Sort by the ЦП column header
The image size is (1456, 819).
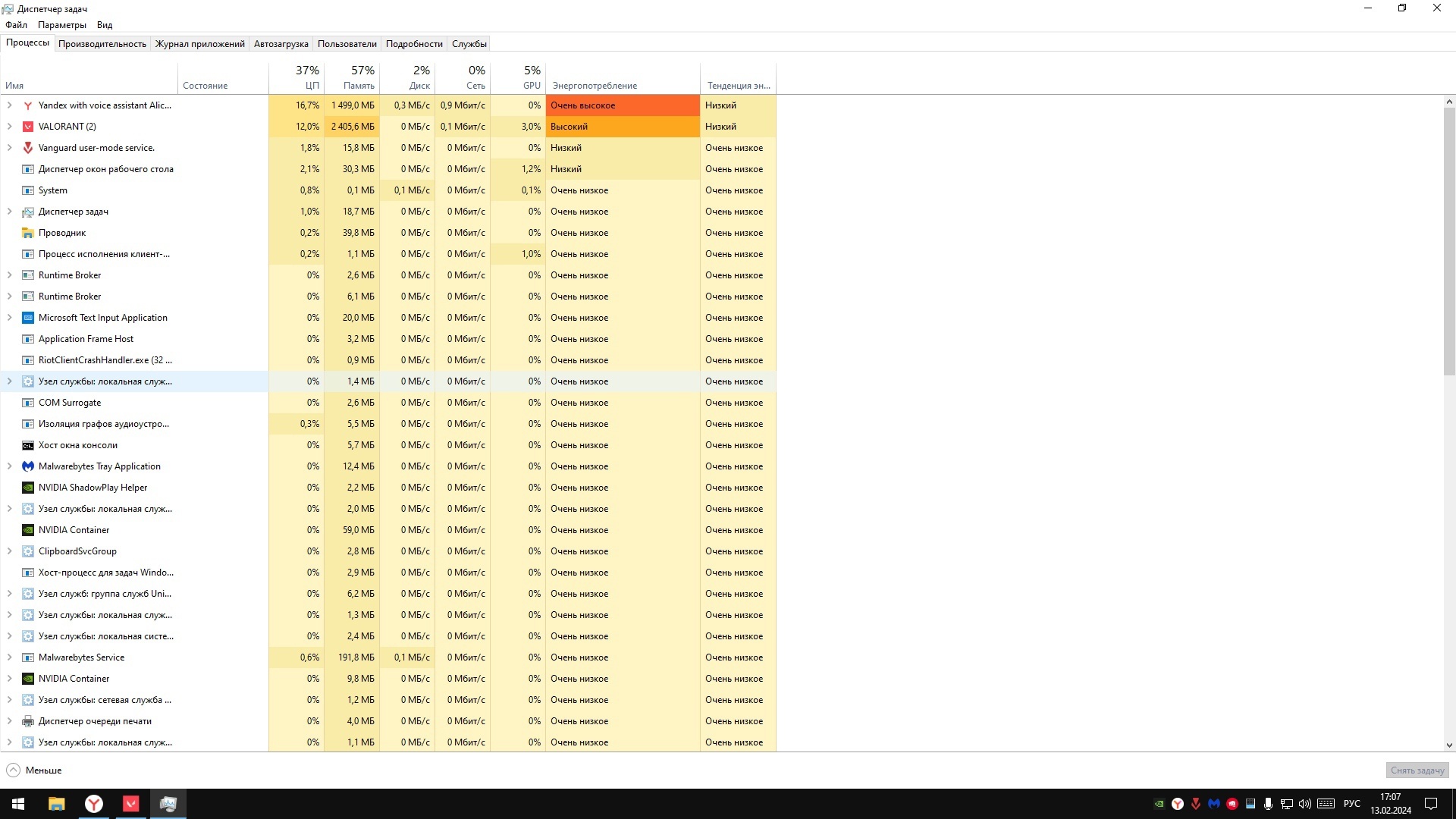coord(297,77)
